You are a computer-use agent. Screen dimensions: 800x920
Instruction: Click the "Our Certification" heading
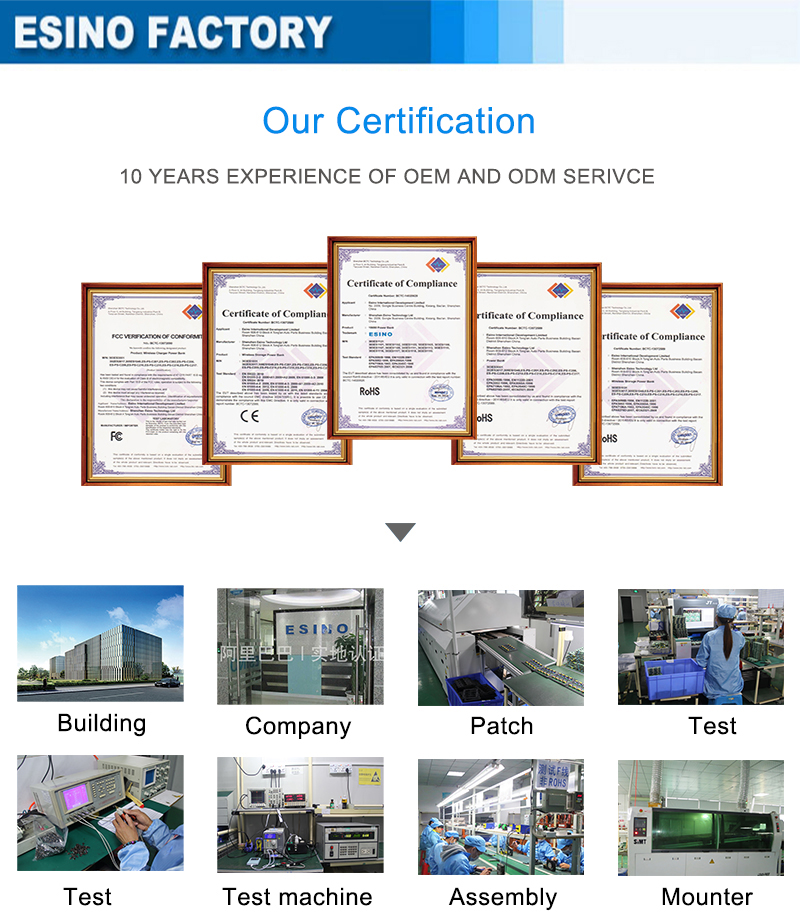tap(399, 121)
